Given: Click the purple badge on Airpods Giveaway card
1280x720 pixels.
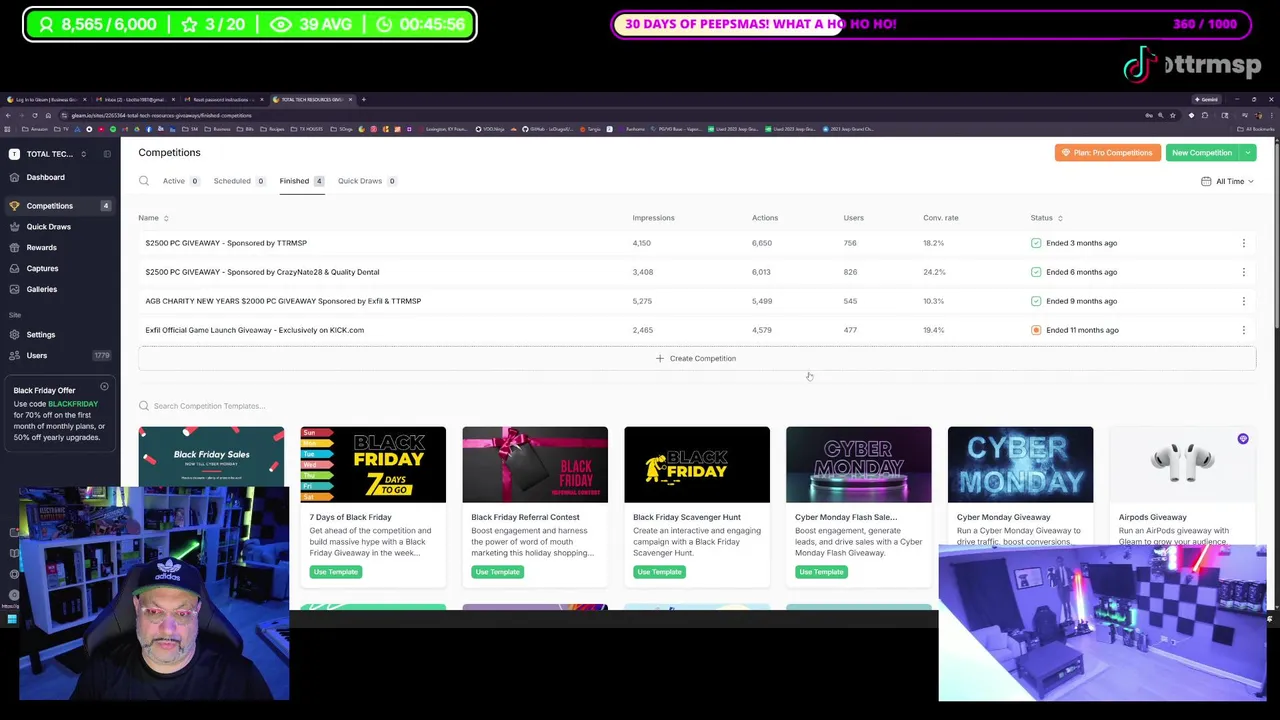Looking at the screenshot, I should 1243,439.
